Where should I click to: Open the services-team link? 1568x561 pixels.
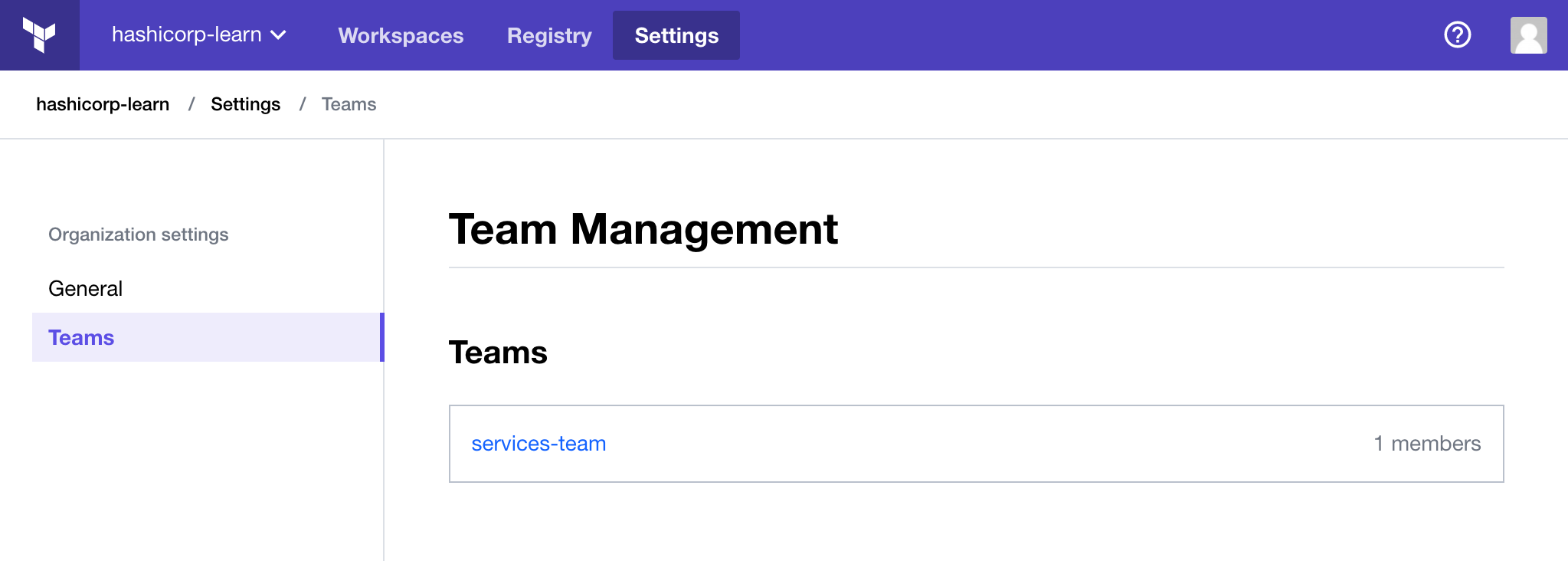(x=538, y=444)
